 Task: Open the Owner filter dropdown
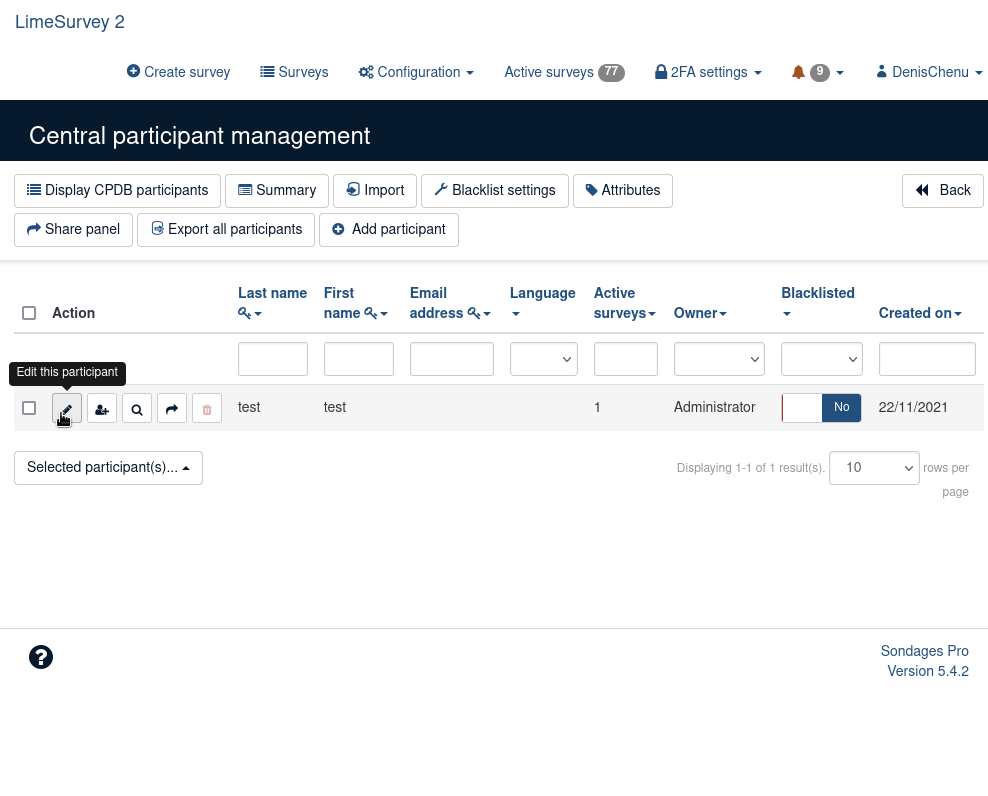pyautogui.click(x=719, y=359)
